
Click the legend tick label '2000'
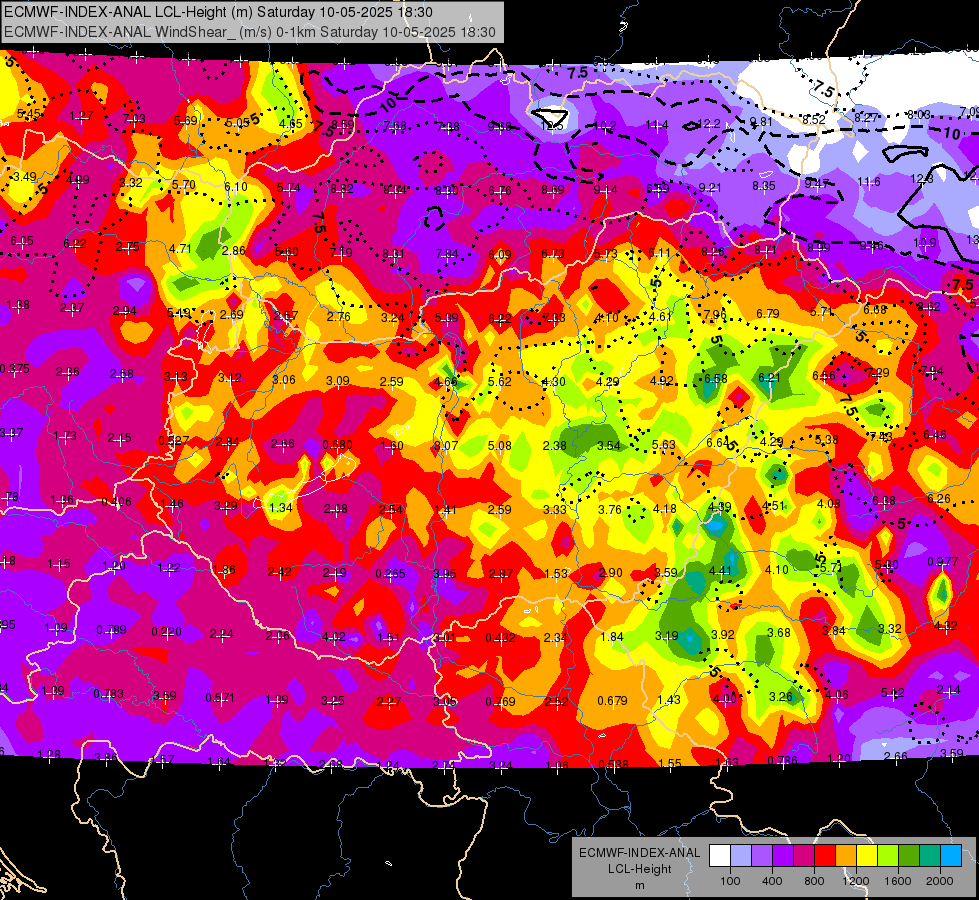pyautogui.click(x=940, y=881)
